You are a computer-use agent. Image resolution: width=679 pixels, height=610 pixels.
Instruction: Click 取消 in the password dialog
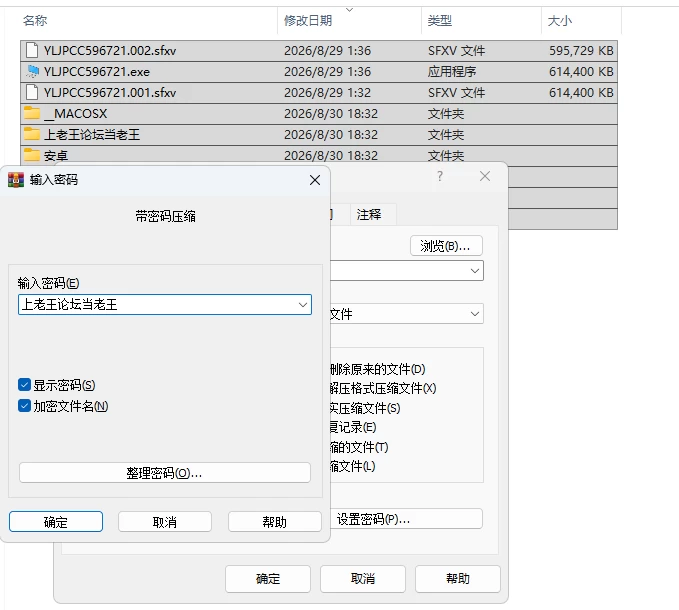click(x=165, y=522)
